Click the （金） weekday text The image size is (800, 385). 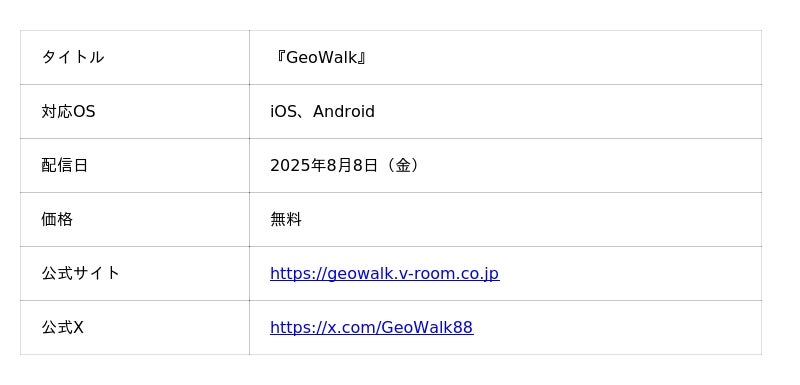403,165
